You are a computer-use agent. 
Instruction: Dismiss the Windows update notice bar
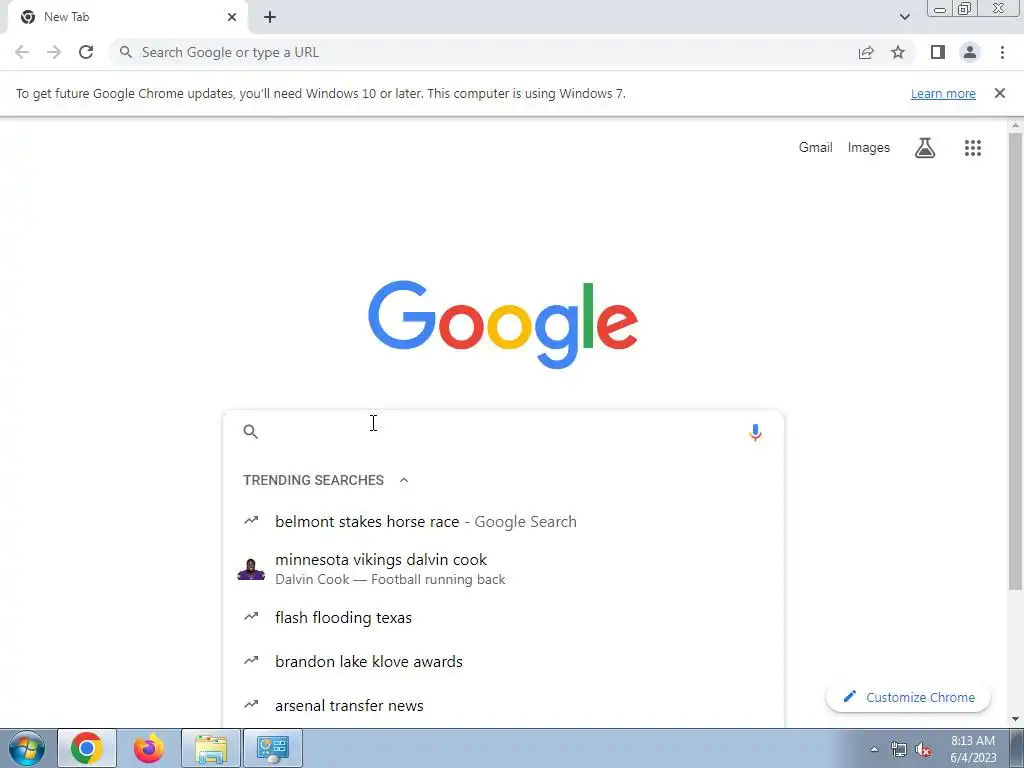(x=999, y=93)
